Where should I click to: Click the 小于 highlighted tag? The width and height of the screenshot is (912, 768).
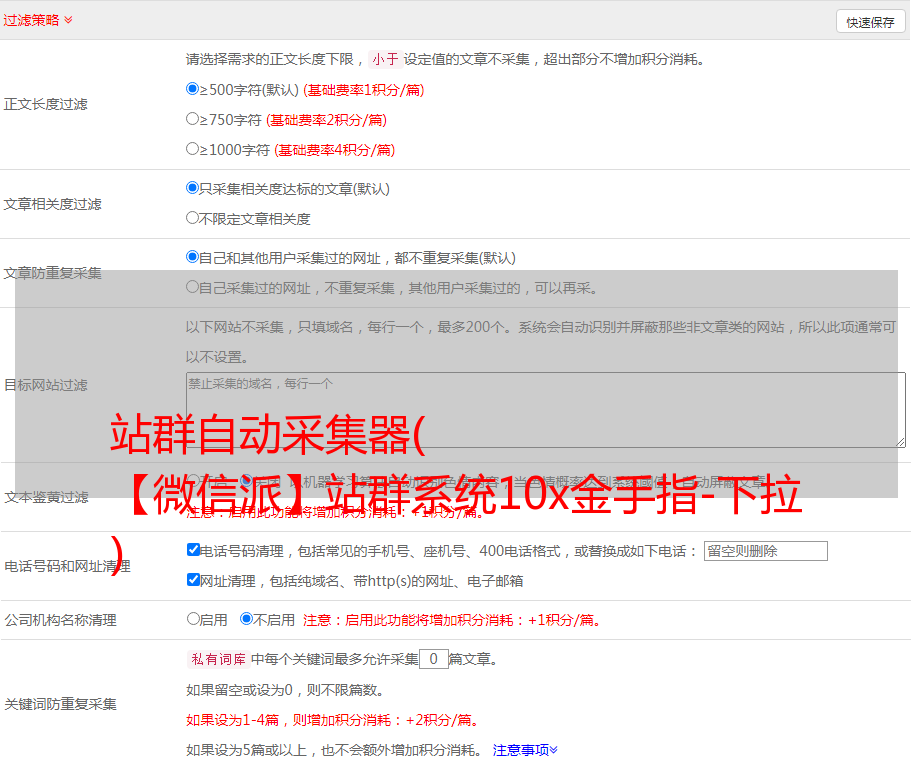385,59
